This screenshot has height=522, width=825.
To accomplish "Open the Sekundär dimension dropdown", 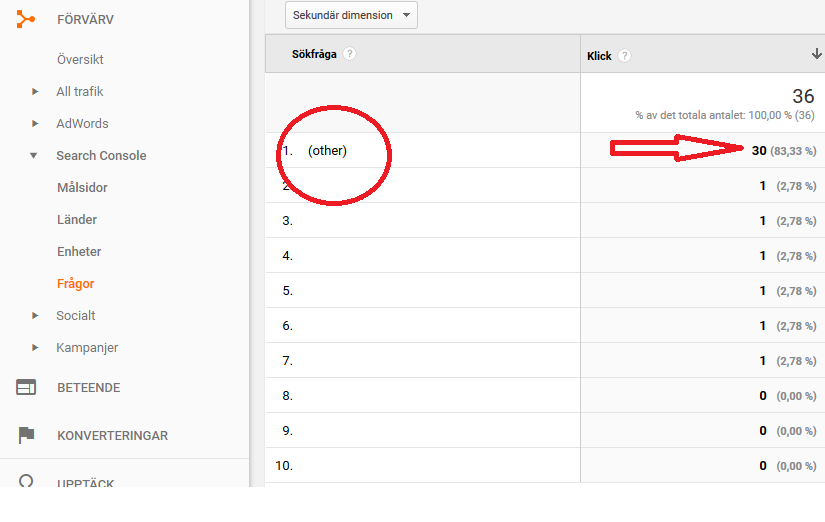I will [351, 15].
